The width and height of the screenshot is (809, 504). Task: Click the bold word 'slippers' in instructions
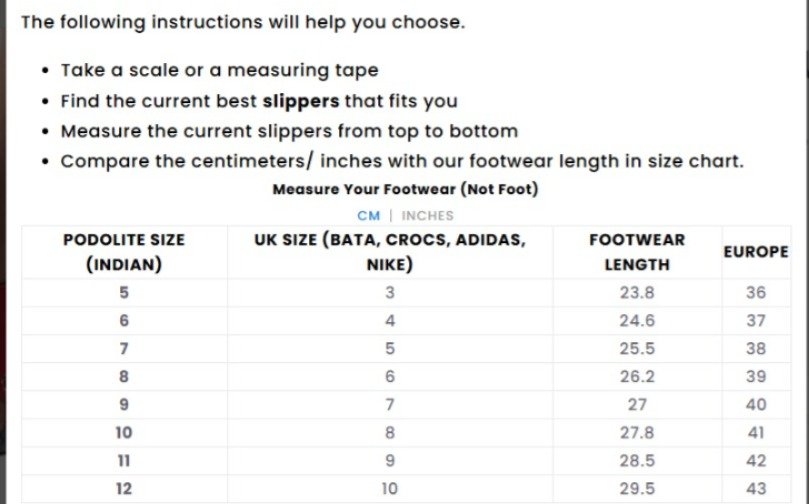point(300,101)
